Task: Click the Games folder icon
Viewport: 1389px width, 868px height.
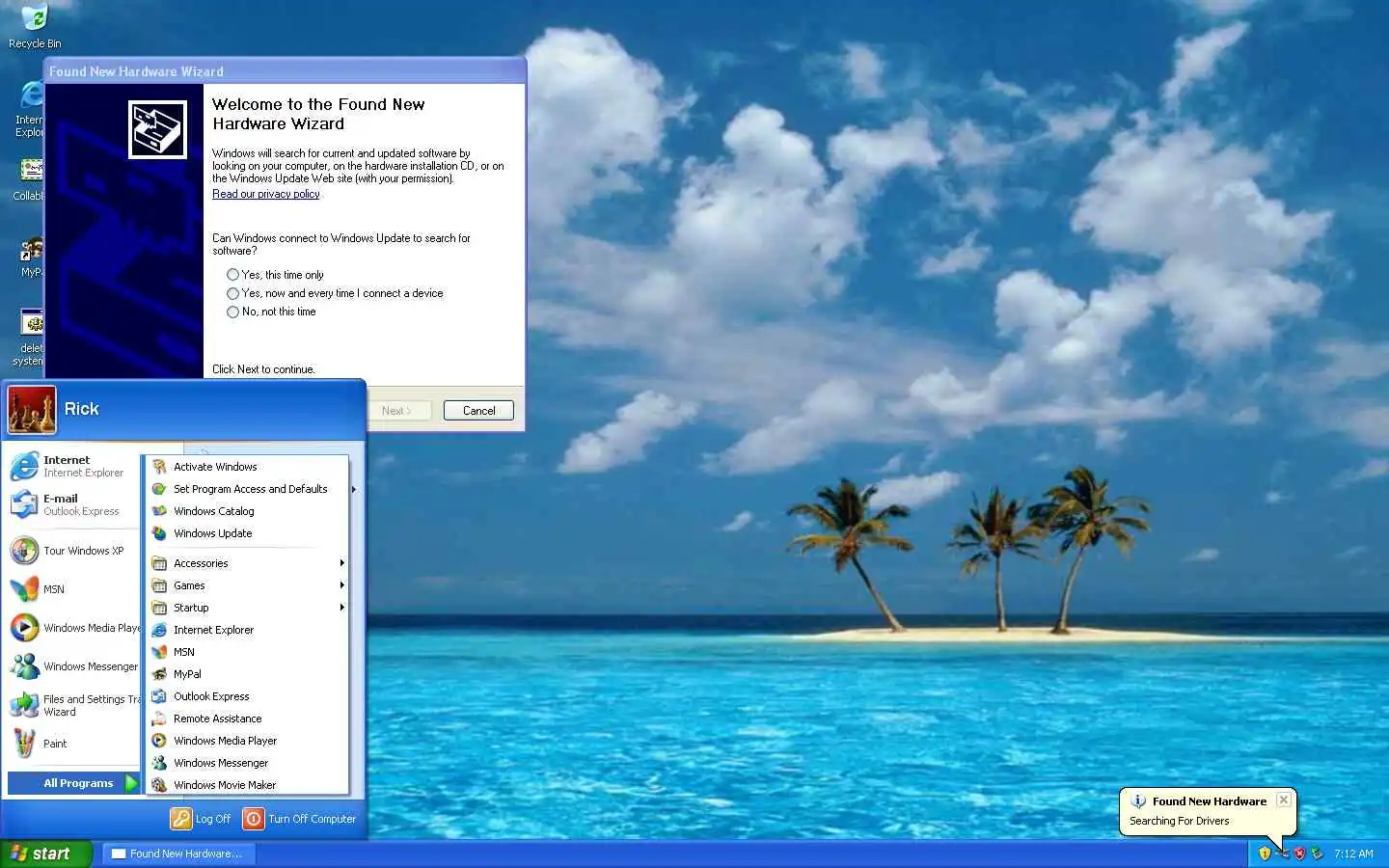Action: point(159,585)
